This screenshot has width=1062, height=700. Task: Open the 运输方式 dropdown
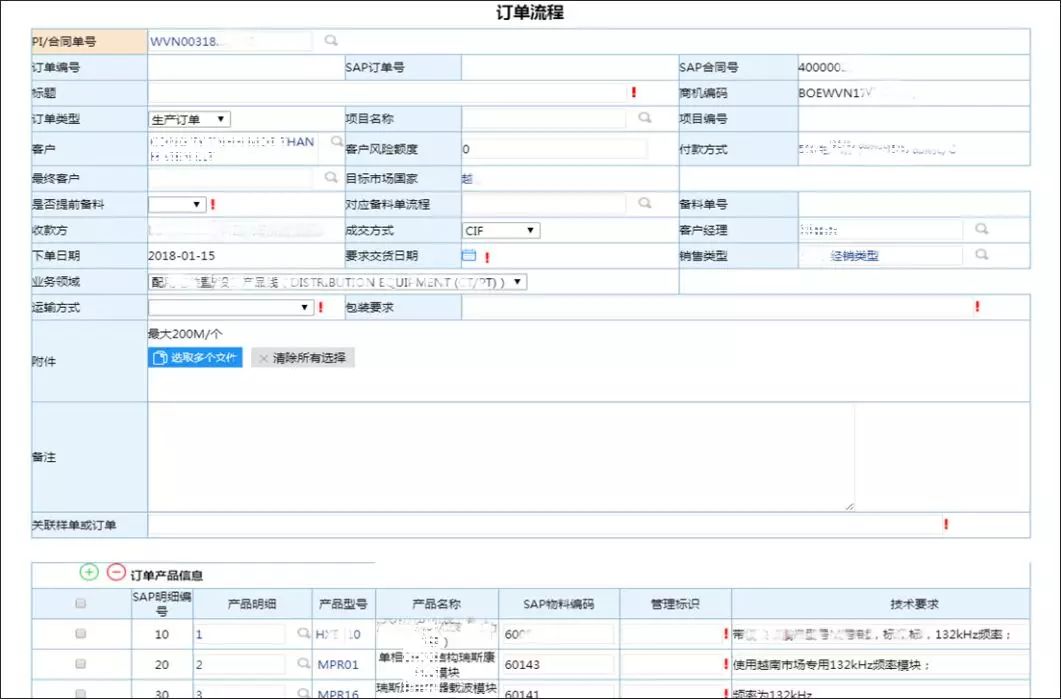coord(230,308)
